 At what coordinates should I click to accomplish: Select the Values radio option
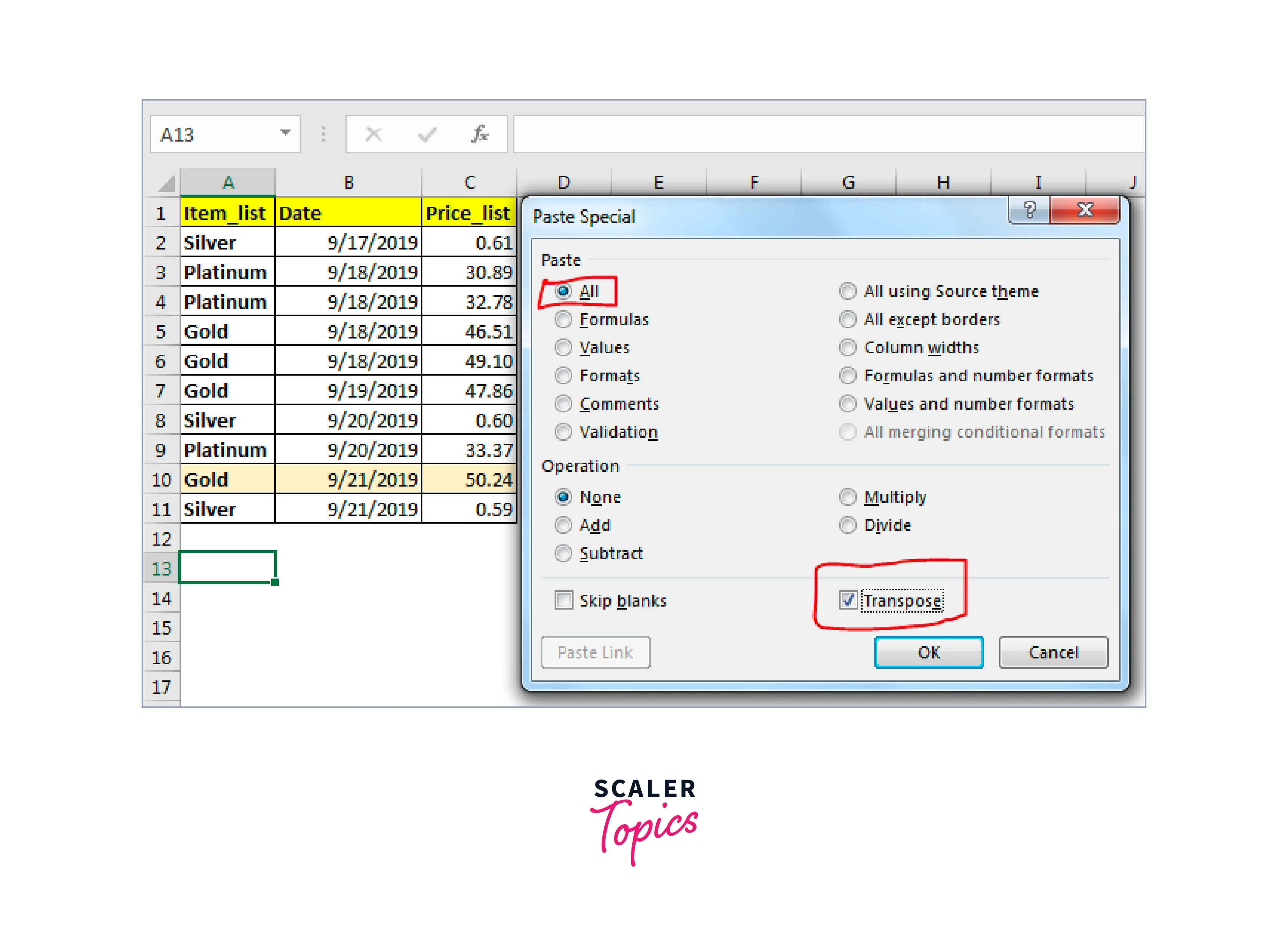pos(563,347)
